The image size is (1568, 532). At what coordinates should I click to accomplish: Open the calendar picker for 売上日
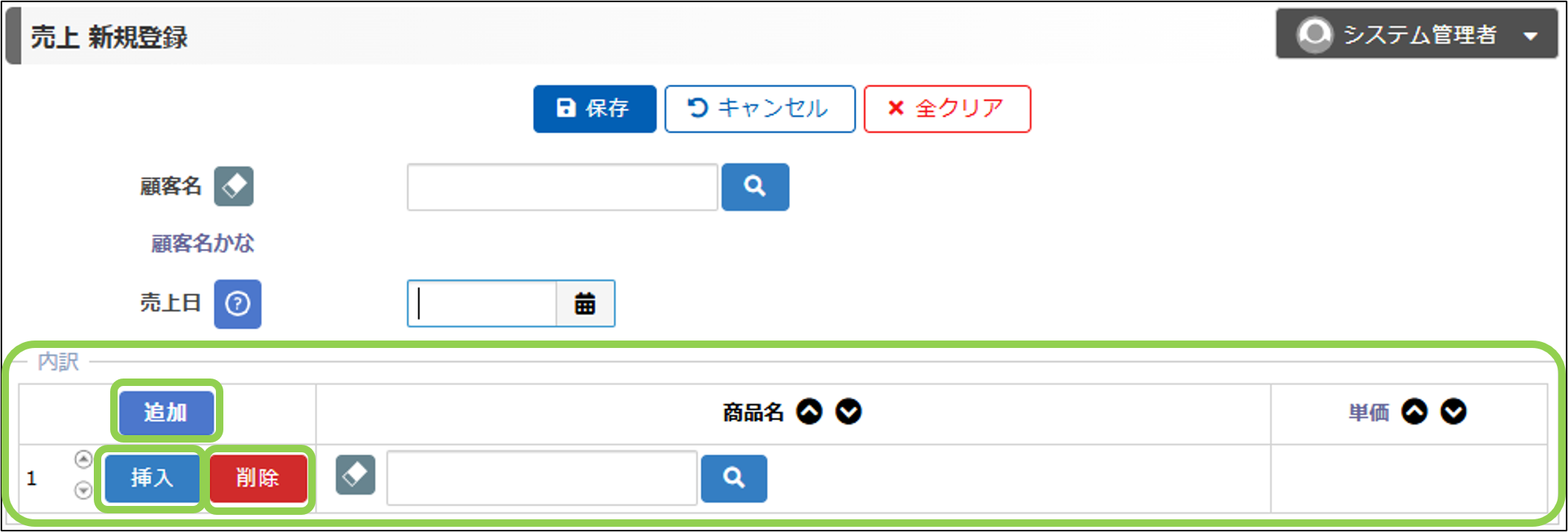[x=585, y=304]
